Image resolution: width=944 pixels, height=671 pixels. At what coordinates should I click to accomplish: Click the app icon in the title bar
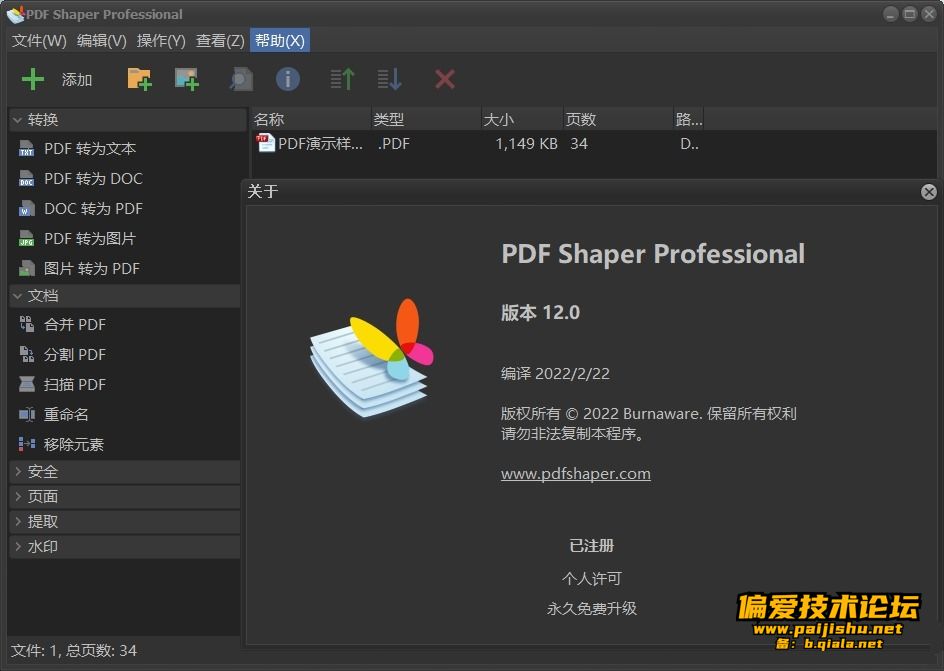[16, 14]
